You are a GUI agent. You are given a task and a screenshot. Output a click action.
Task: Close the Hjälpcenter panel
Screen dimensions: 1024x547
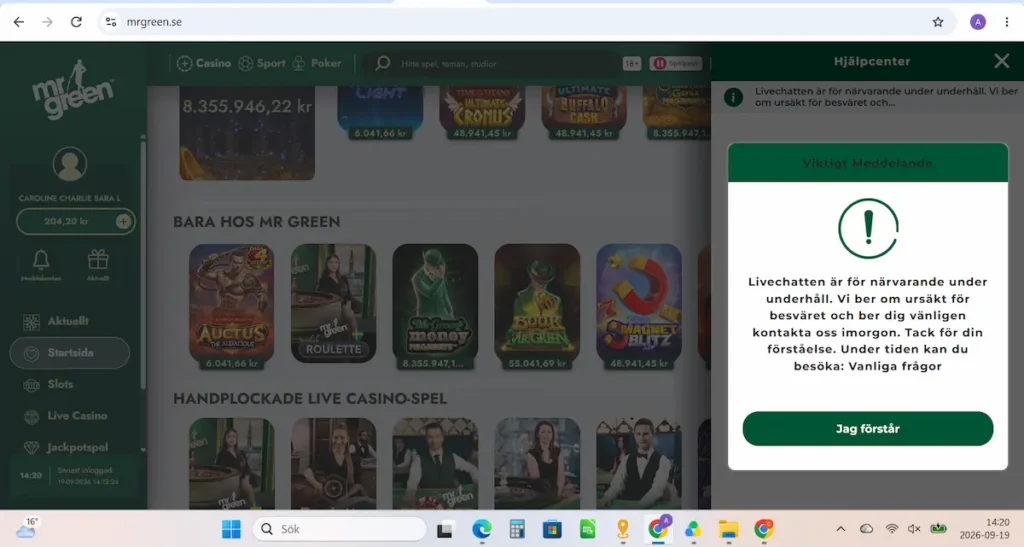tap(1001, 61)
